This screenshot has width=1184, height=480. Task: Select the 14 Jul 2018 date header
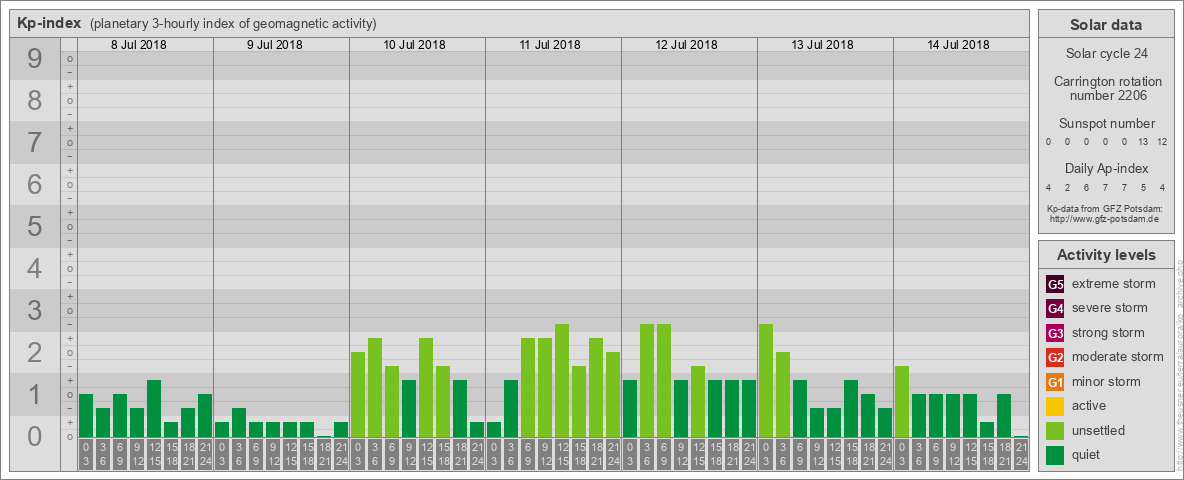pyautogui.click(x=958, y=45)
